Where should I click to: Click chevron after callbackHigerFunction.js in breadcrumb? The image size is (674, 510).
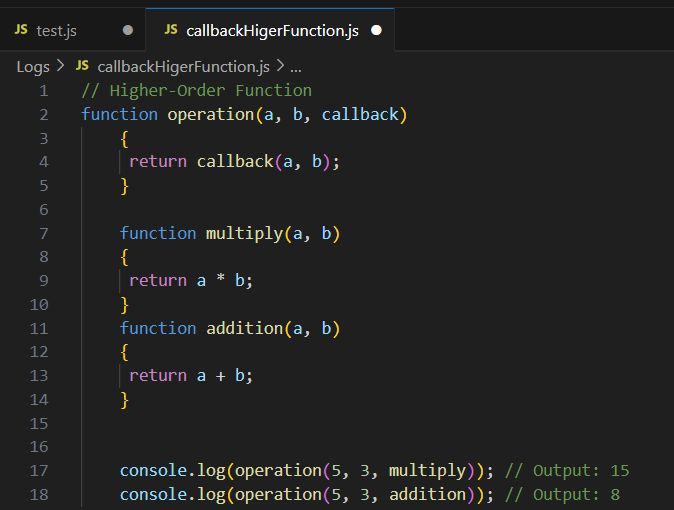(x=280, y=66)
